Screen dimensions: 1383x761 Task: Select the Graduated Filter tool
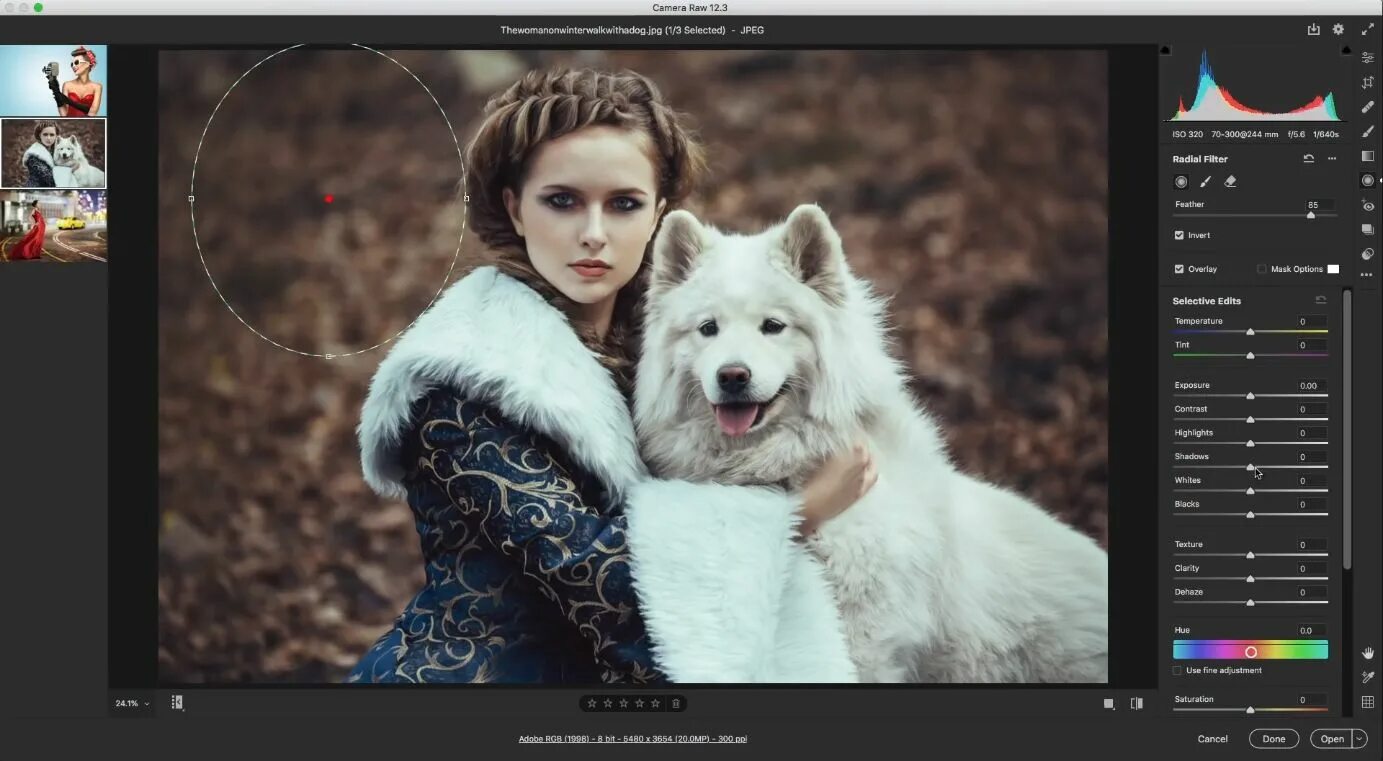tap(1368, 156)
